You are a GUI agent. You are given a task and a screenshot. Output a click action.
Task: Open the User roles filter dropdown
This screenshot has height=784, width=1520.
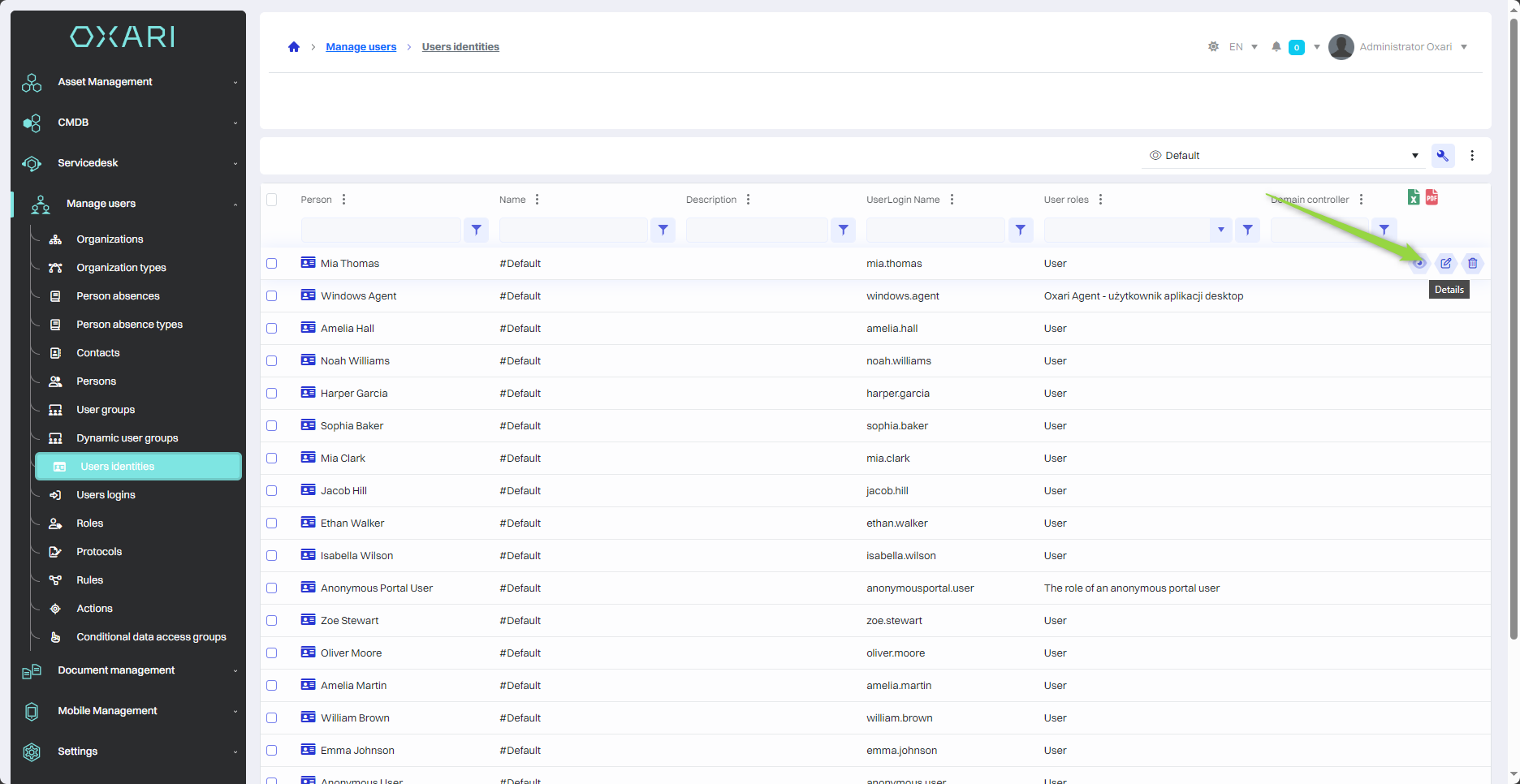tap(1220, 230)
